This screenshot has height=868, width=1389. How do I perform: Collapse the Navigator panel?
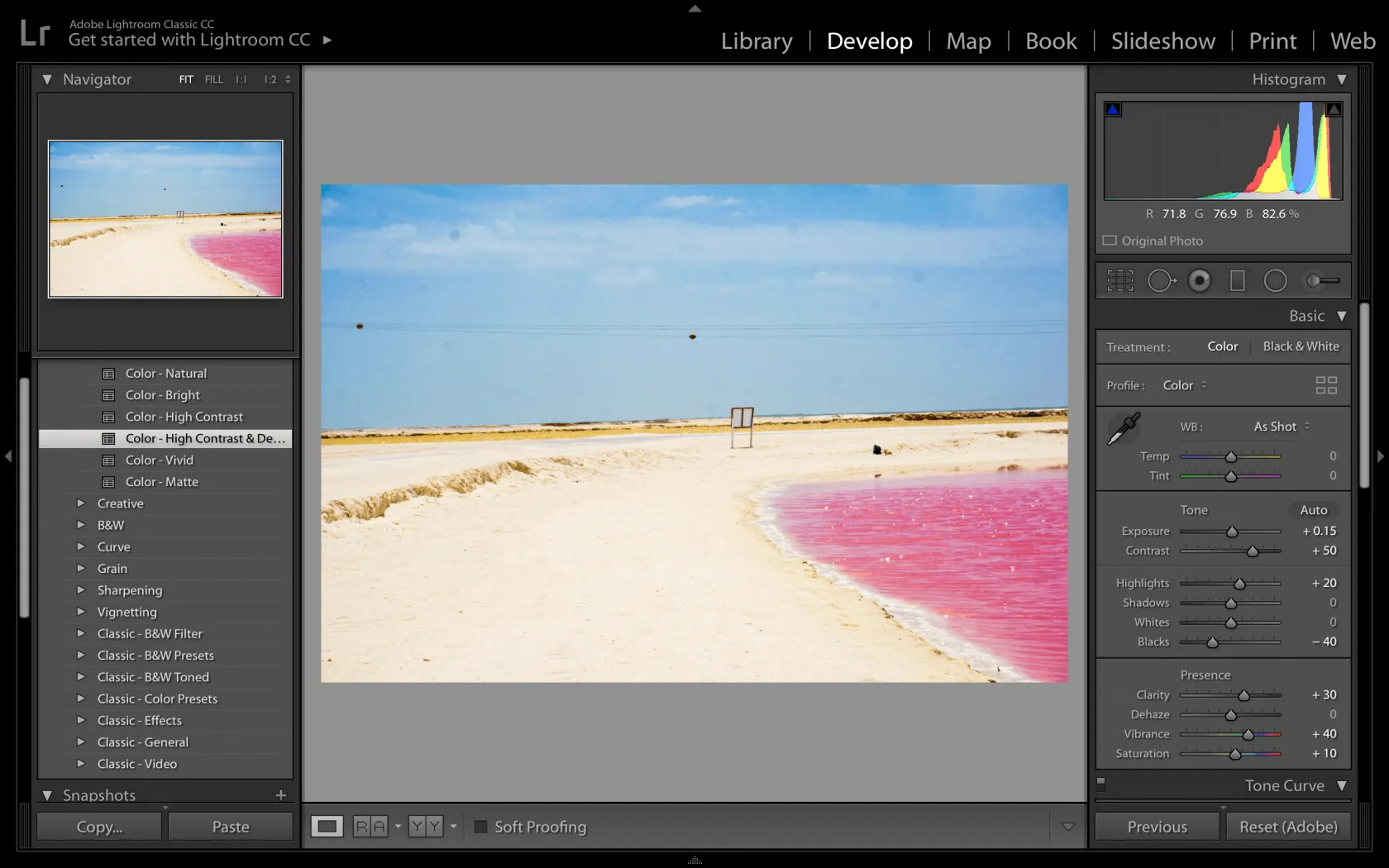(47, 79)
